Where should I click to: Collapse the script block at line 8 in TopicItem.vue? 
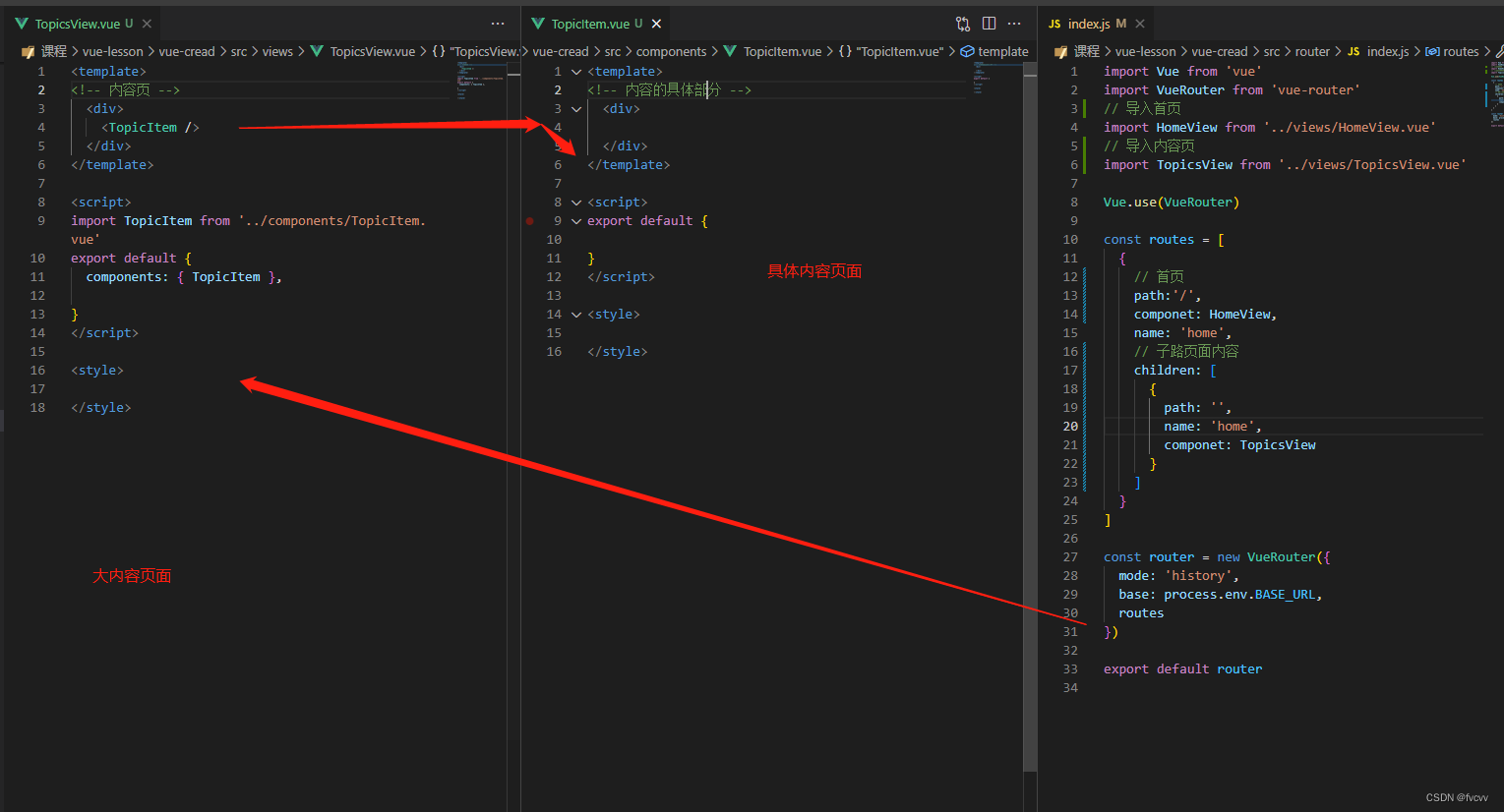tap(576, 203)
